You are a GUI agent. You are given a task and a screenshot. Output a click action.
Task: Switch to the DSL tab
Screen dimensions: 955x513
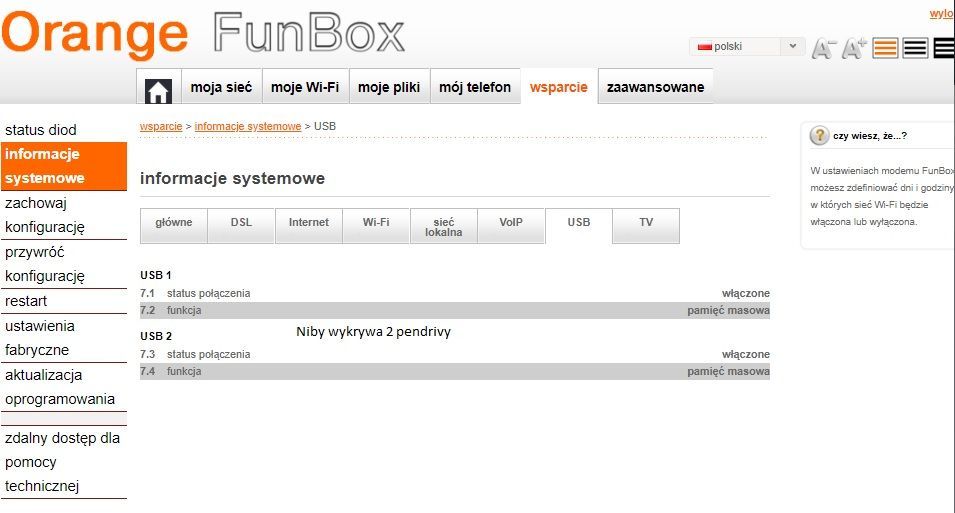coord(241,225)
